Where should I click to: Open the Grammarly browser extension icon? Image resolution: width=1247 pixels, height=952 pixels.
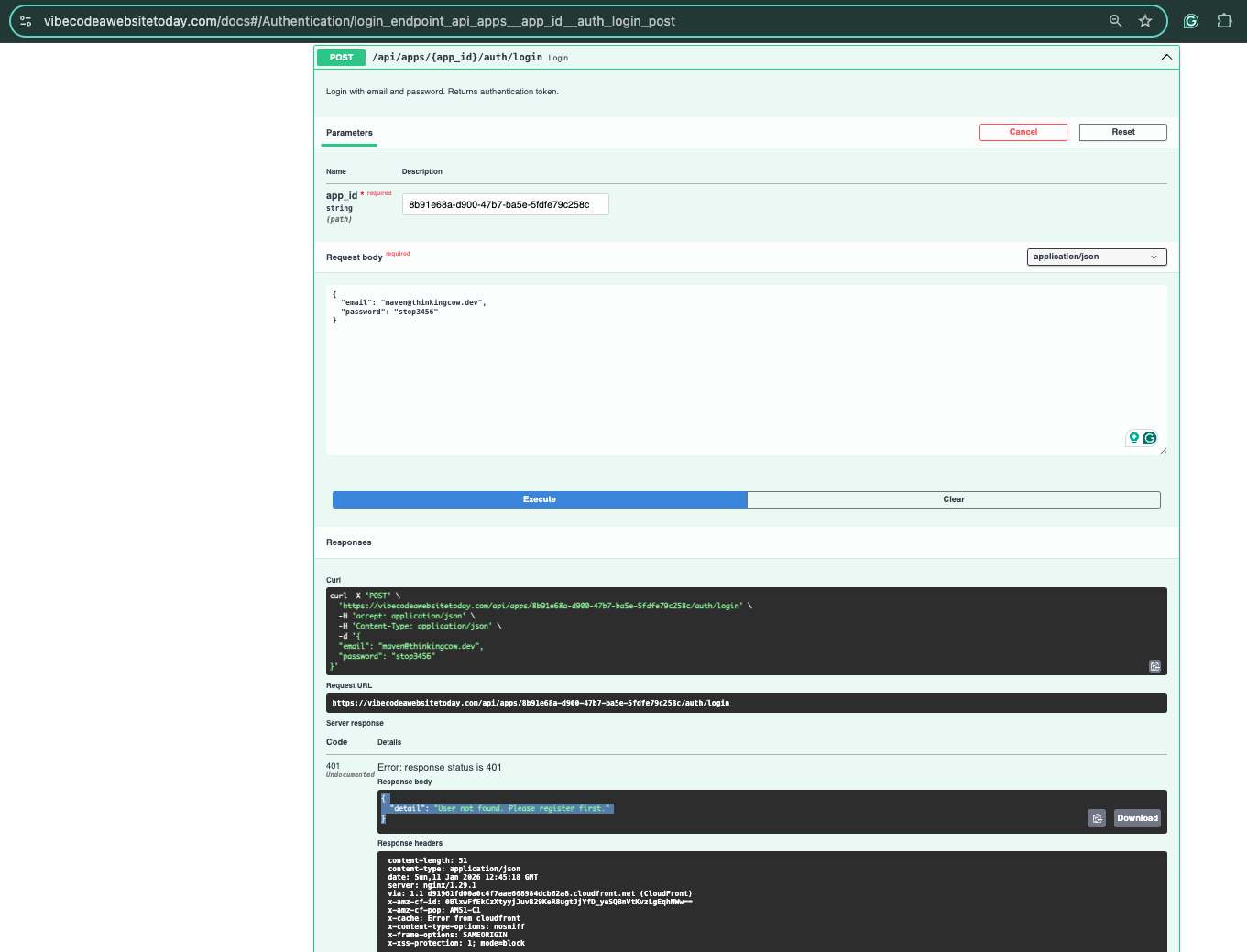1190,20
